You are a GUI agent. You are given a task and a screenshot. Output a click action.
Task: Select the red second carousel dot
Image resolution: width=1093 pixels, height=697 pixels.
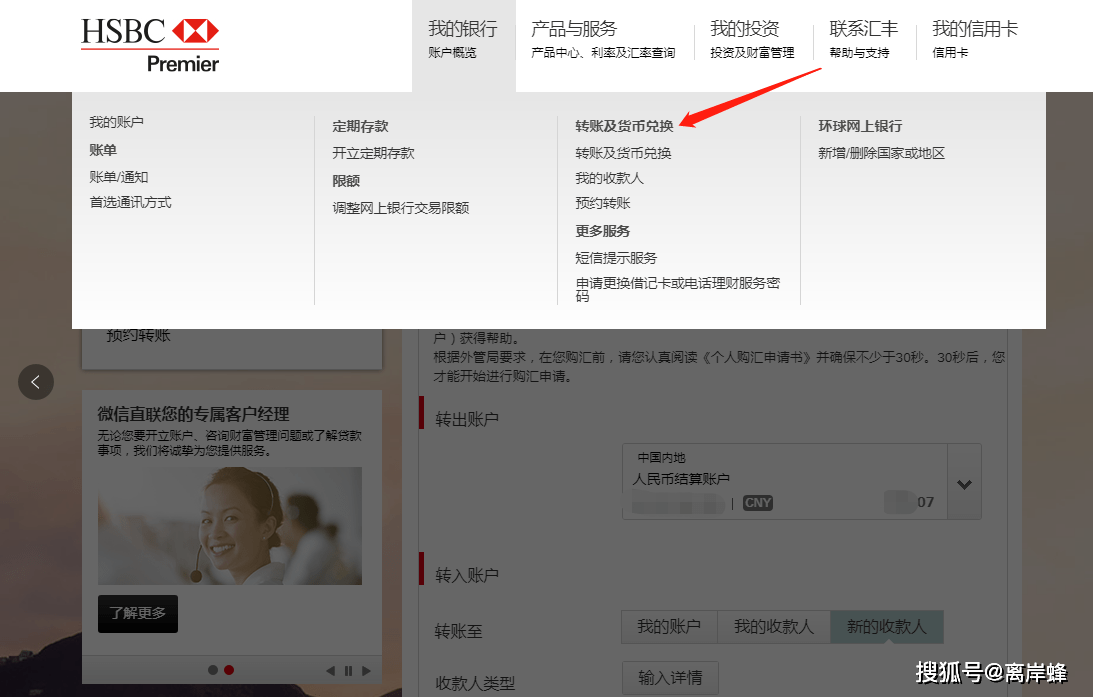(x=229, y=670)
